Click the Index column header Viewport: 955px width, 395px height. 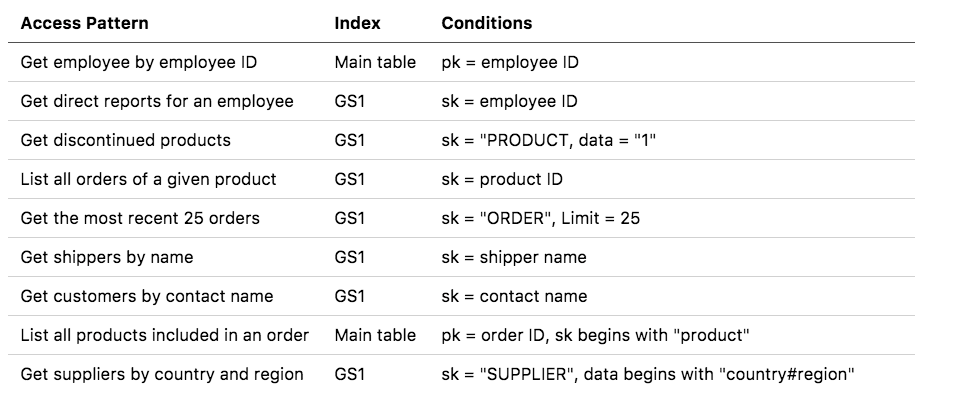tap(358, 23)
